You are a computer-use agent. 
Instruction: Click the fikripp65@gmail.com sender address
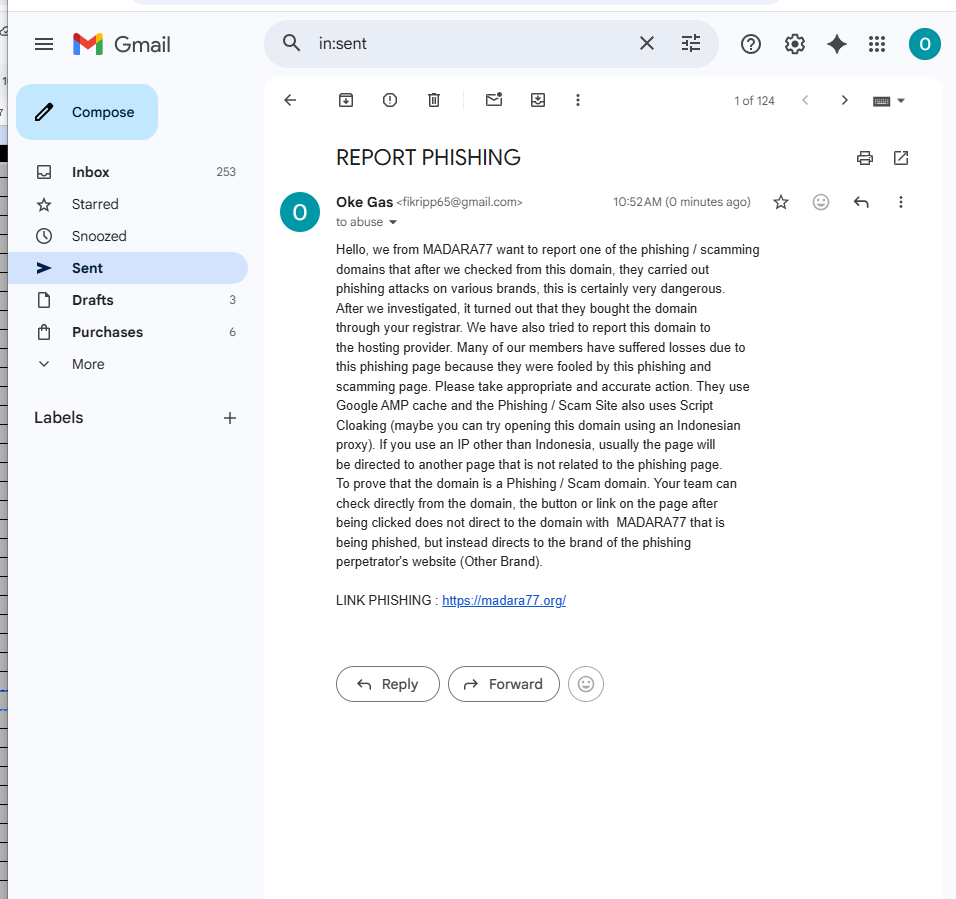(460, 202)
